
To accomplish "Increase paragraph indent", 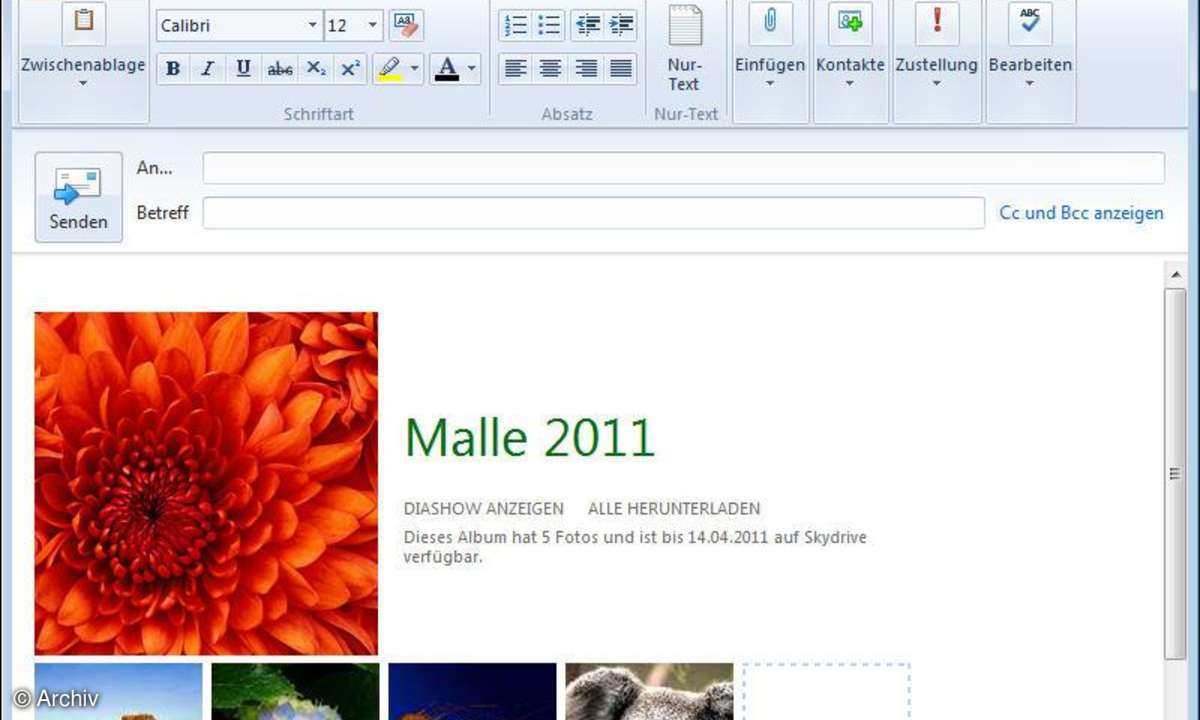I will pos(622,25).
